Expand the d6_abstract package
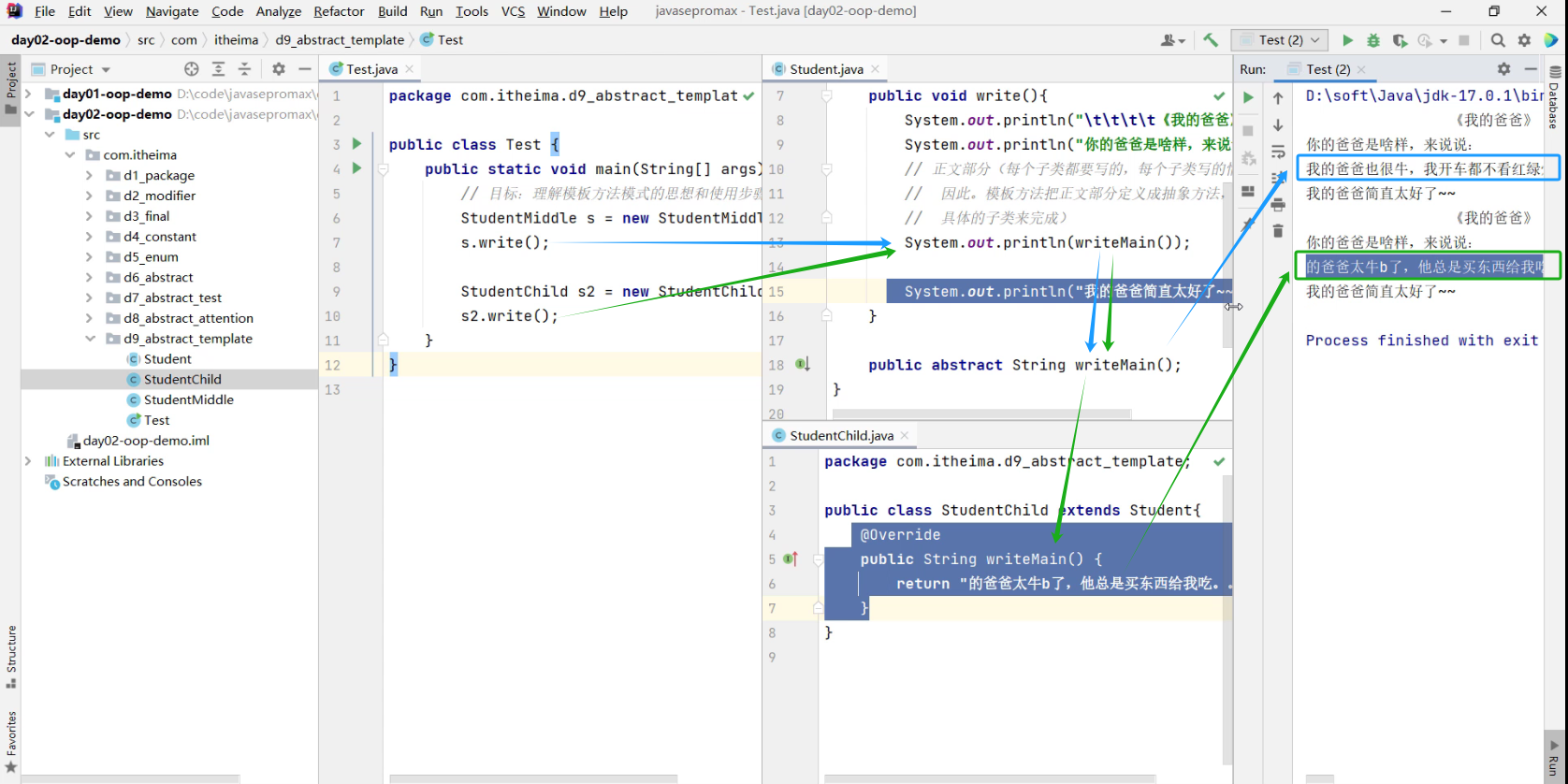The width and height of the screenshot is (1568, 784). coord(90,278)
